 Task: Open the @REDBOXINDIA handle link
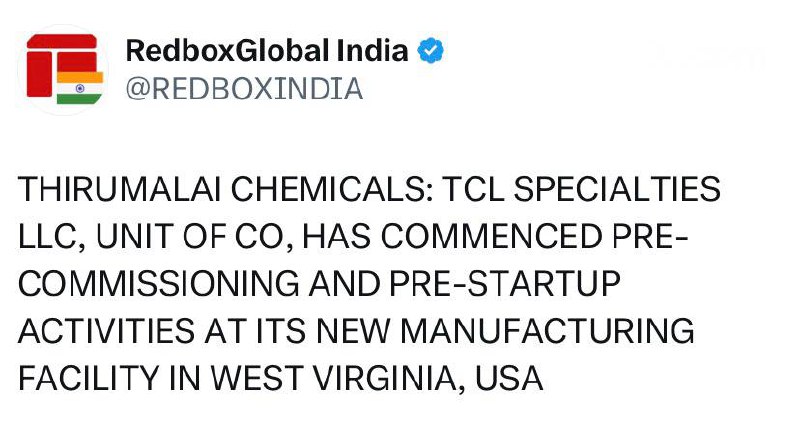point(243,89)
